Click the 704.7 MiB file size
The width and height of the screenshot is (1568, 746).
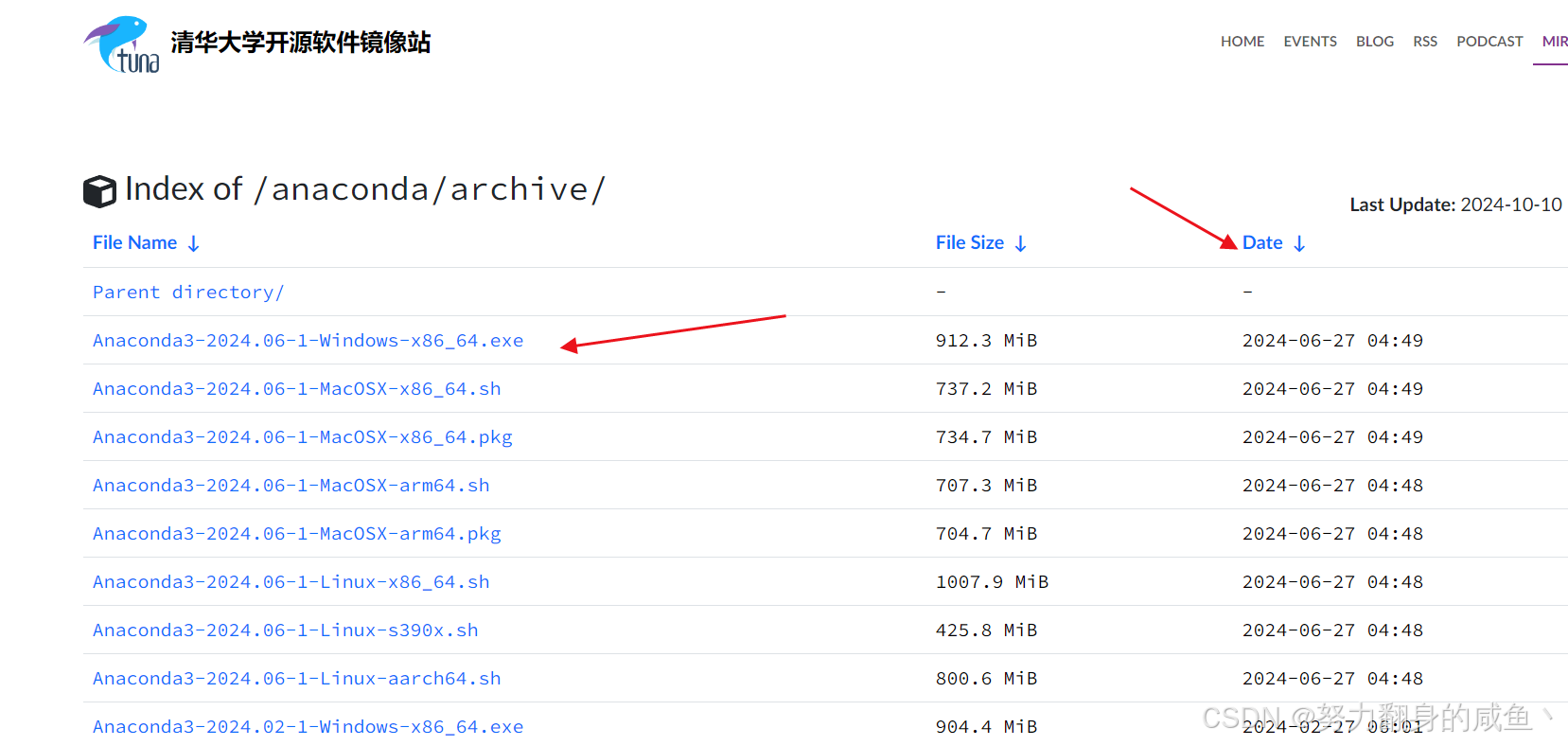[x=986, y=533]
